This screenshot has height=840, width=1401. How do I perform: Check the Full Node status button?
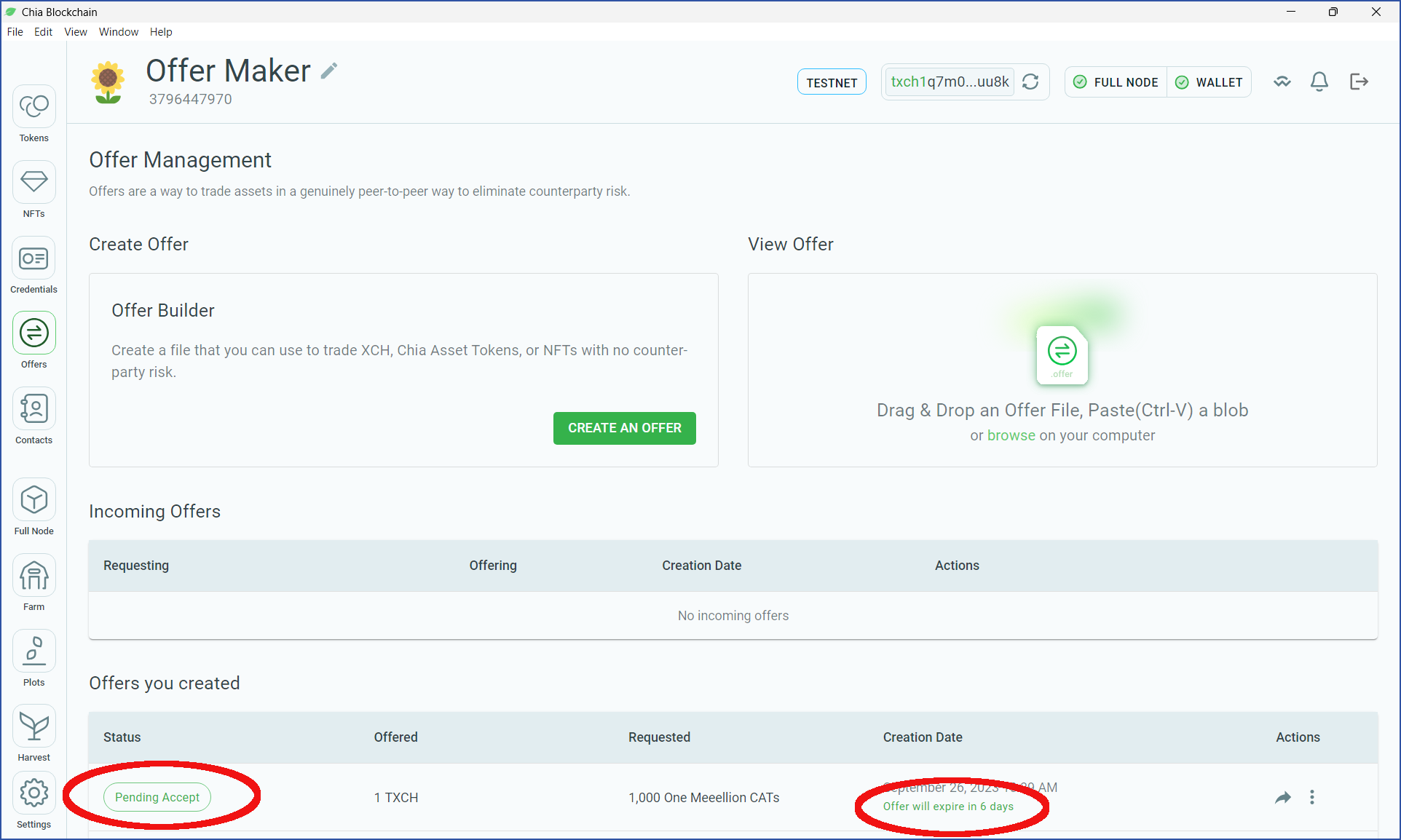click(1116, 82)
